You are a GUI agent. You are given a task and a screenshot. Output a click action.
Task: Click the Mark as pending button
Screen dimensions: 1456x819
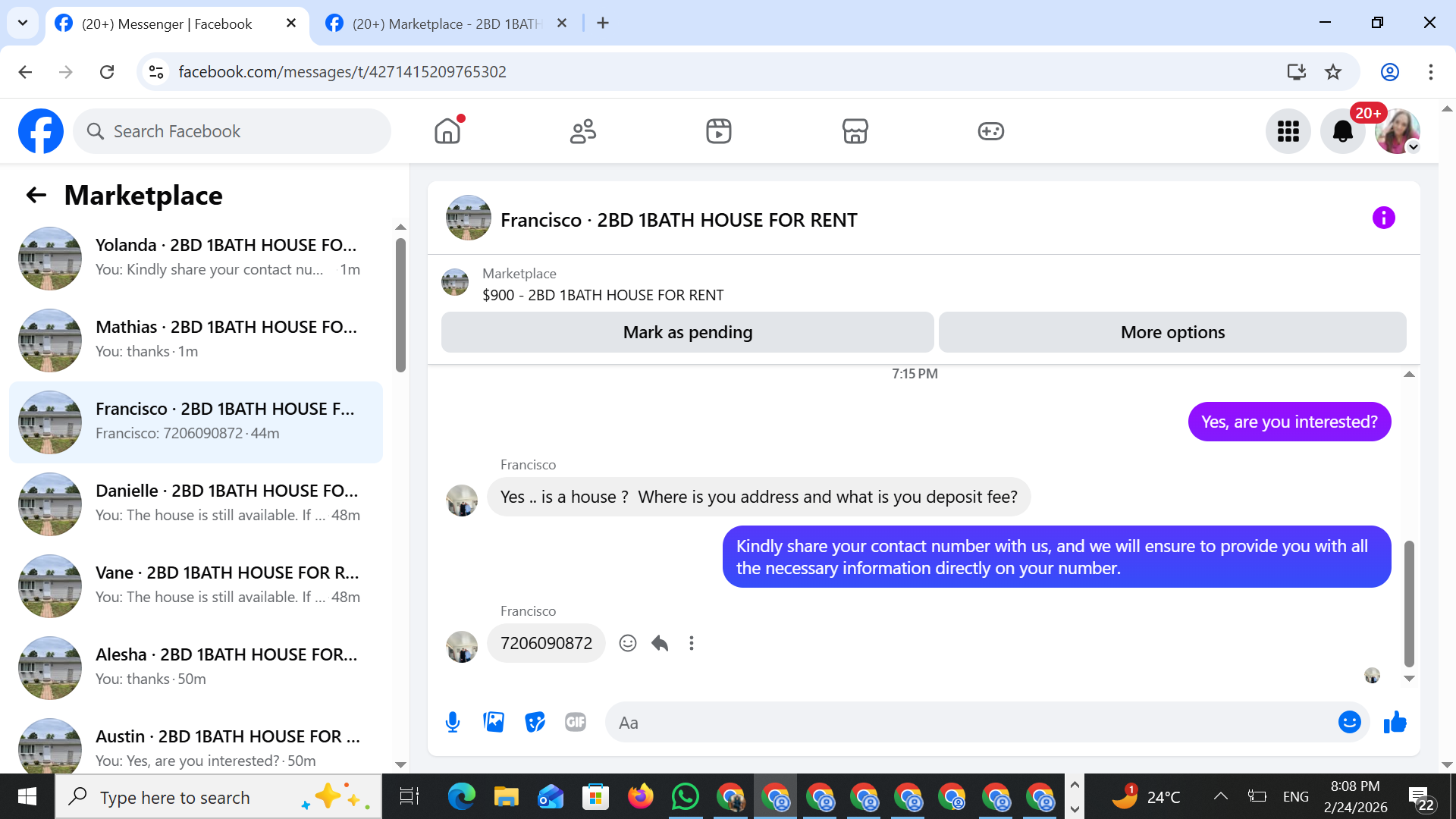(687, 332)
